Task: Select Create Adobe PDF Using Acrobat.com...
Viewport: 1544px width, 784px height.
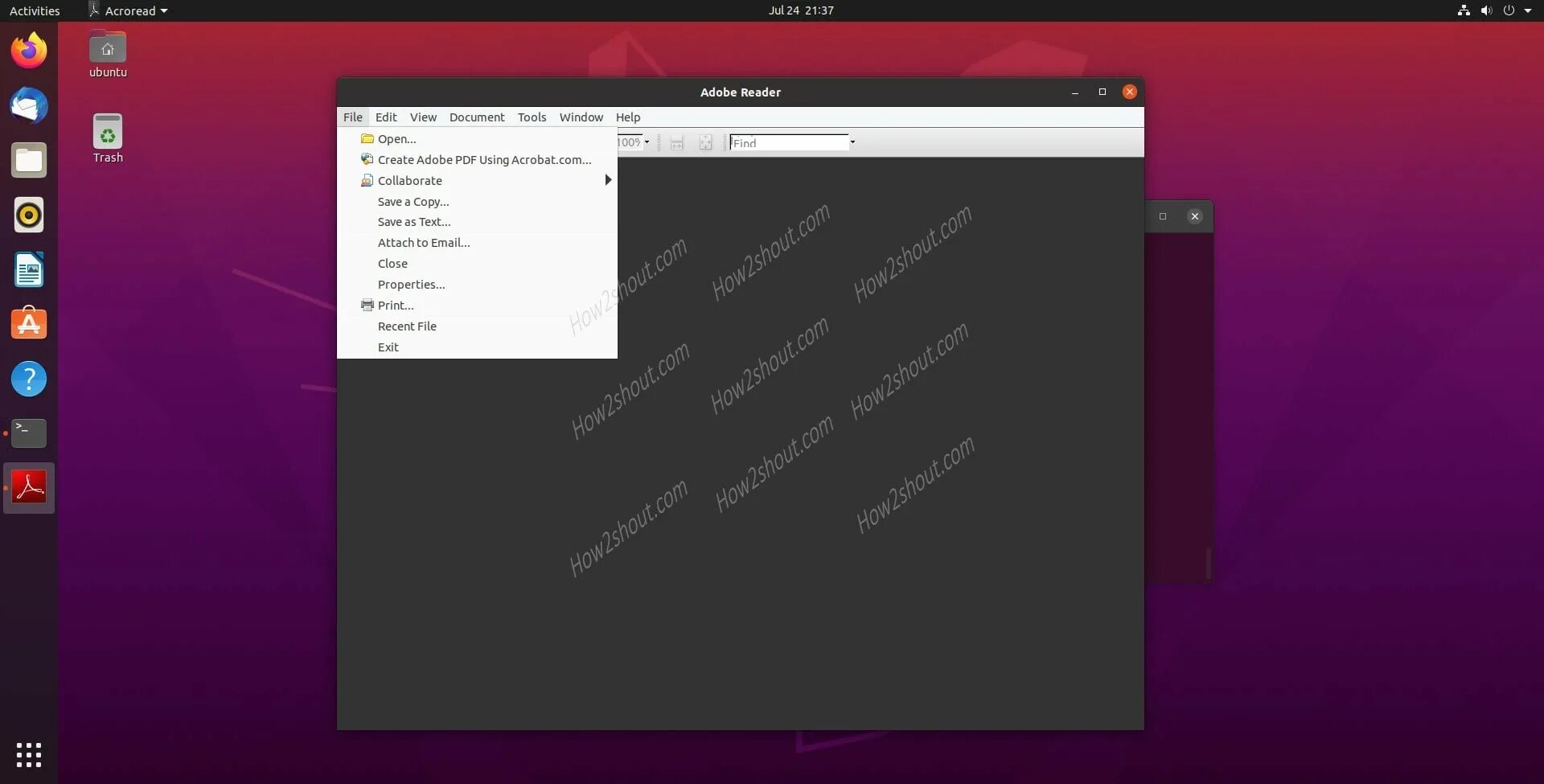Action: point(477,160)
